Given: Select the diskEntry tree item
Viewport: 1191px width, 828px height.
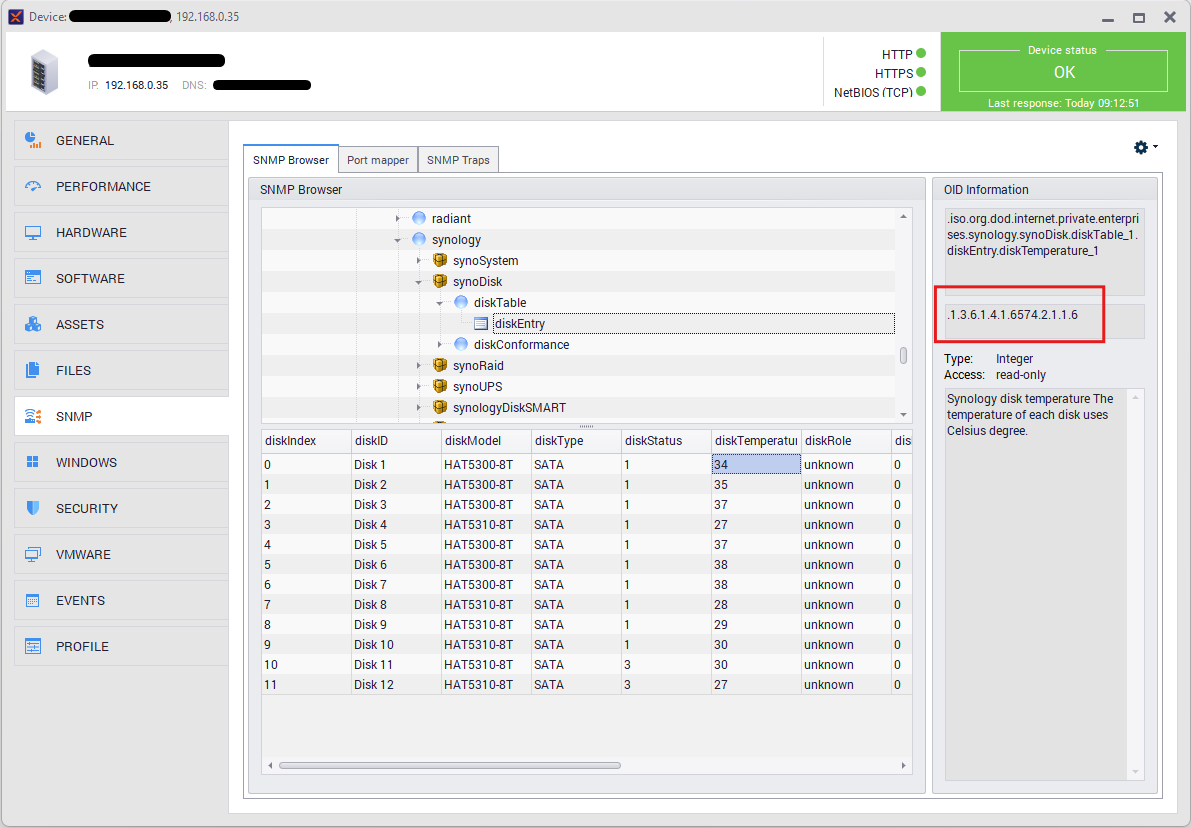Looking at the screenshot, I should pos(519,324).
